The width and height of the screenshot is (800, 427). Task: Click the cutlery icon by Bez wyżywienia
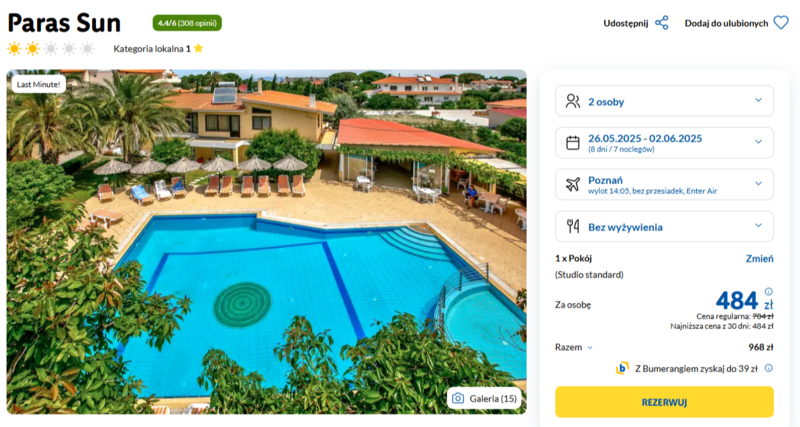click(573, 226)
